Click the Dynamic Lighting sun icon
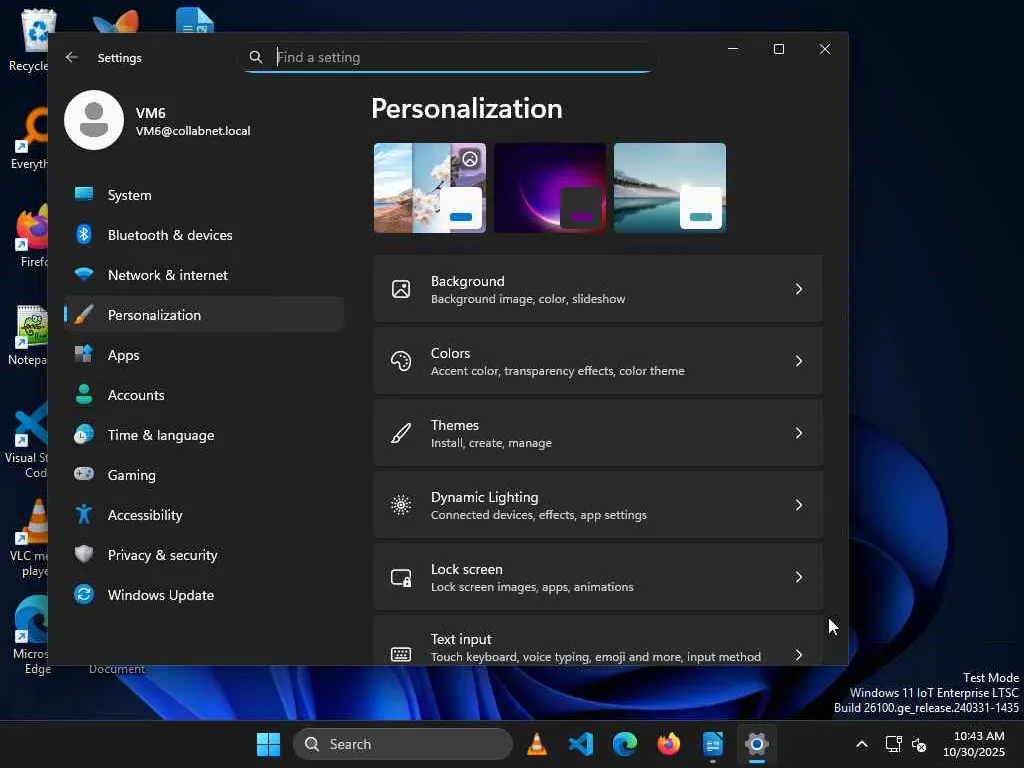 point(401,505)
